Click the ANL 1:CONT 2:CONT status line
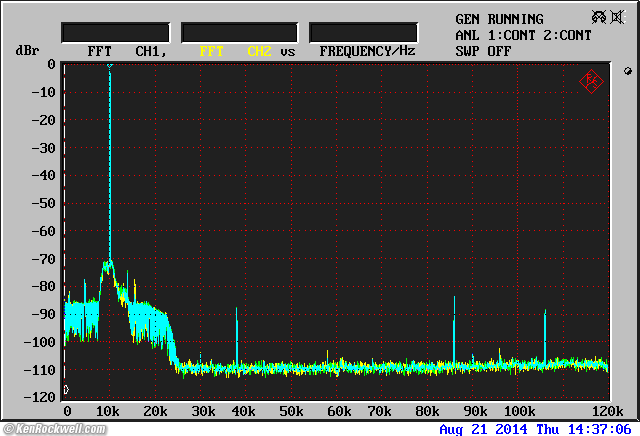This screenshot has width=640, height=436. (522, 35)
